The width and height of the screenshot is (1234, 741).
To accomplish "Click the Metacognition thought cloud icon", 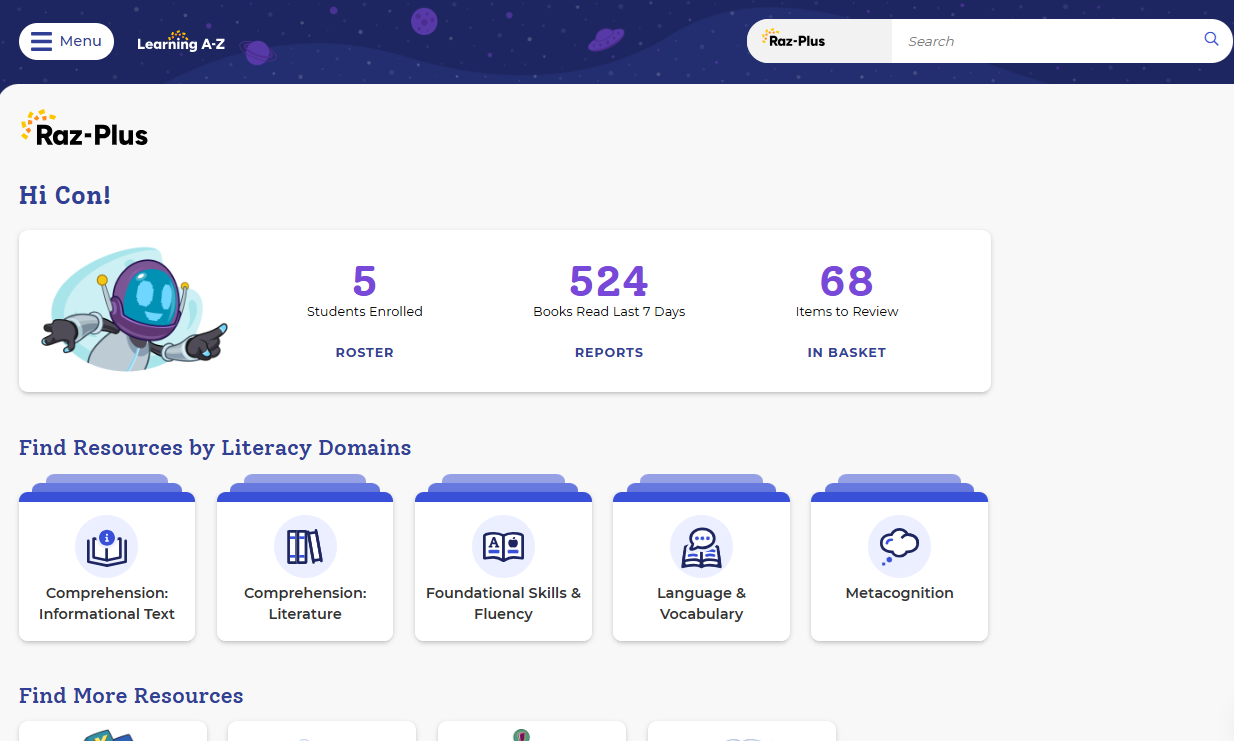I will coord(899,546).
